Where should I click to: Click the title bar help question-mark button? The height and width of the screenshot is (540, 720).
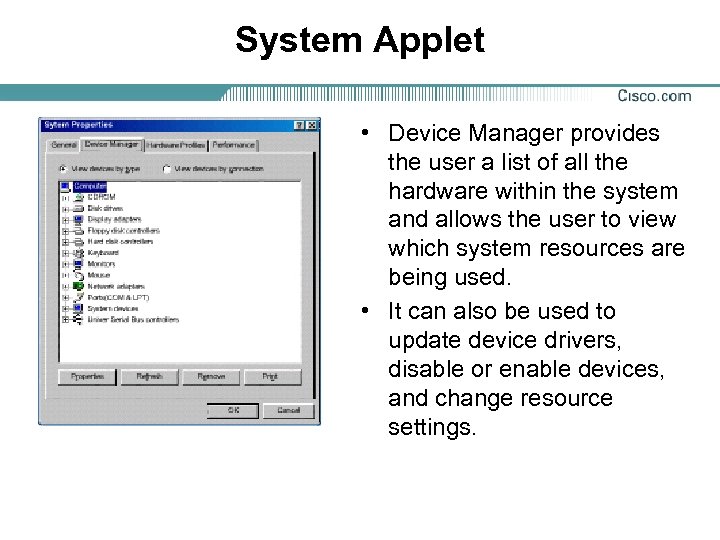point(299,125)
